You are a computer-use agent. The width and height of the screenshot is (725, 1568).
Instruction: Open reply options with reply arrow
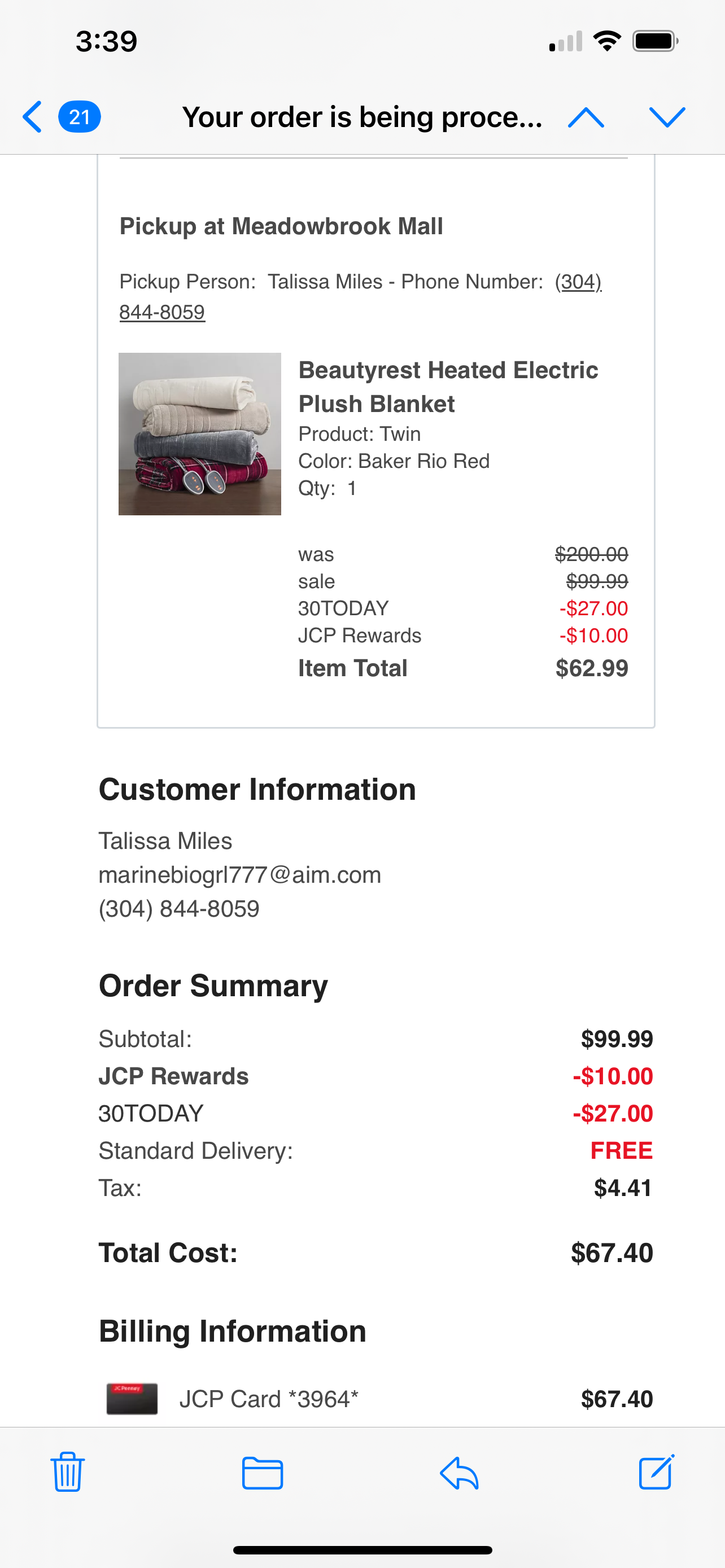(x=459, y=1473)
